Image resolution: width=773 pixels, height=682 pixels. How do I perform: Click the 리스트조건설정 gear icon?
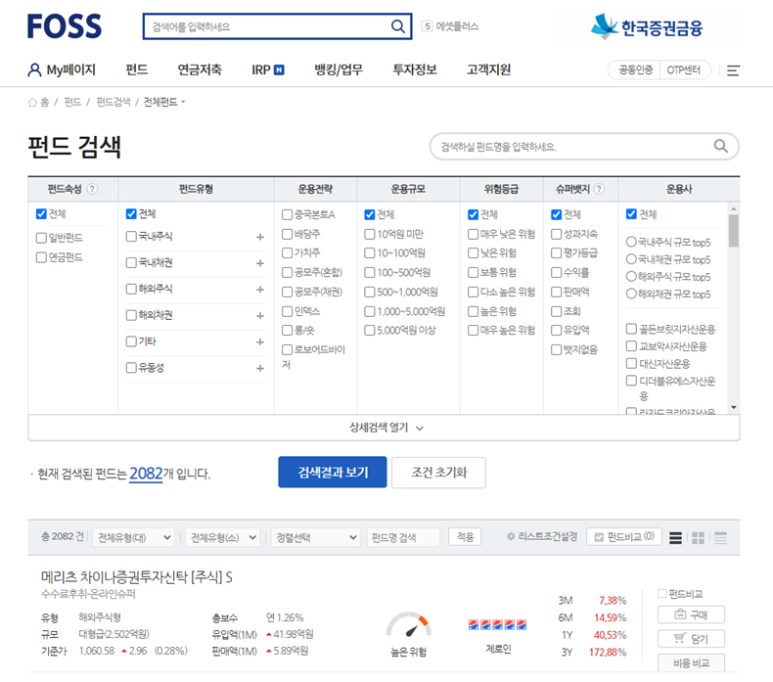[x=511, y=537]
